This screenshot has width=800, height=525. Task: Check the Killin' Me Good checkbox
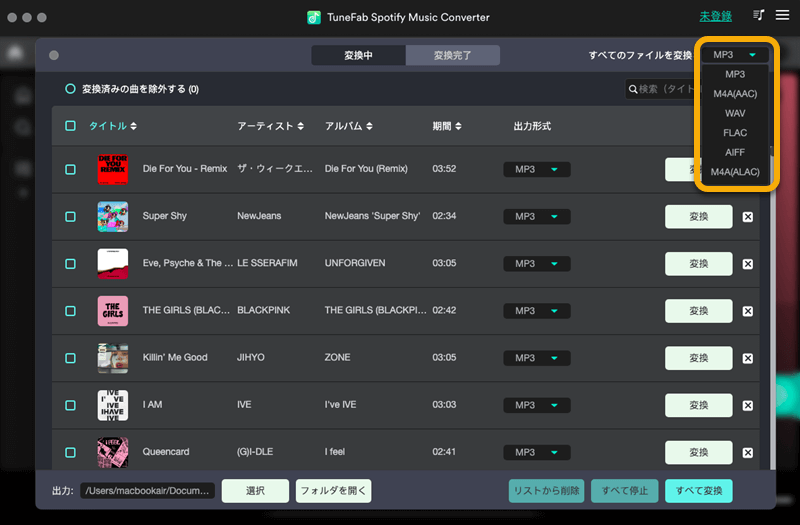(x=70, y=358)
